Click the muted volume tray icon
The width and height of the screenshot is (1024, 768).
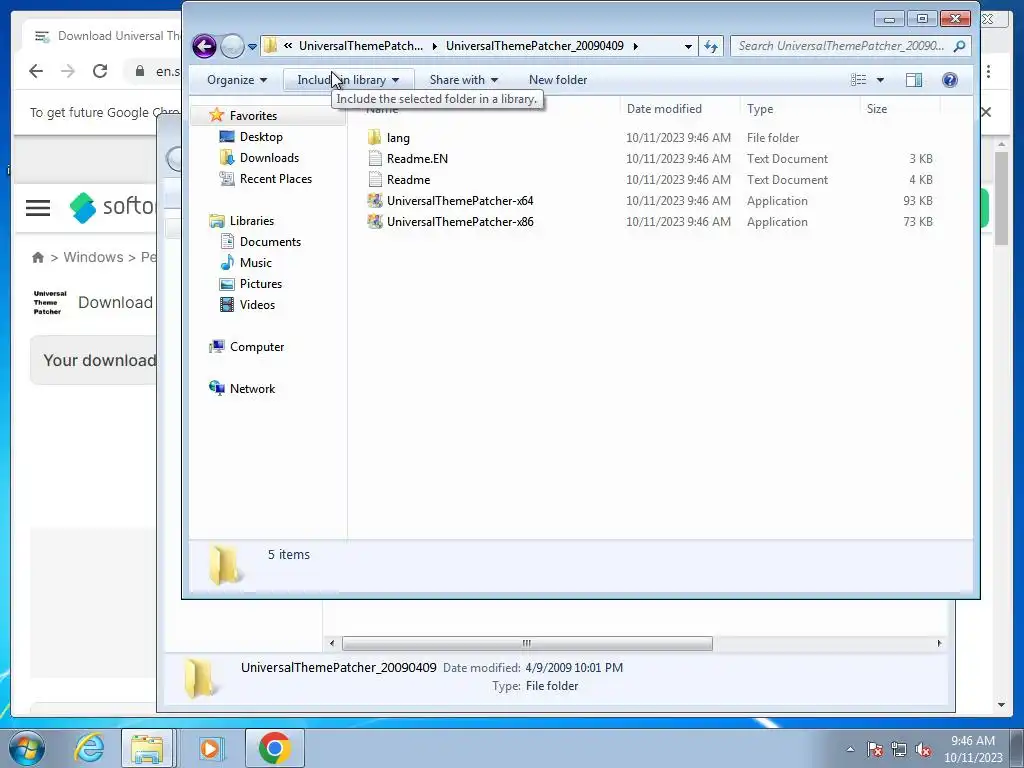click(923, 749)
